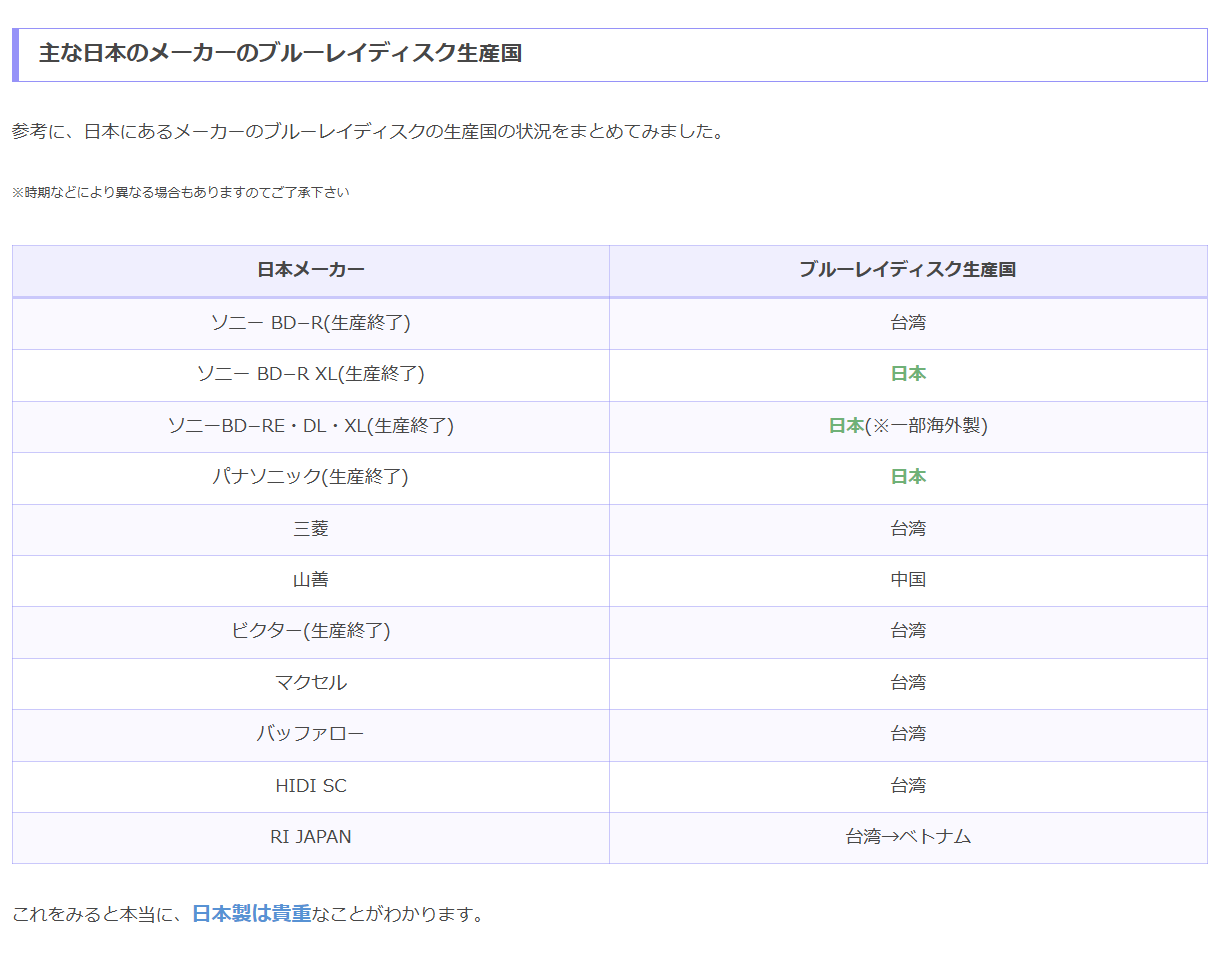Screen dimensions: 1227x956
Task: Click the 三菱 cell
Action: [311, 529]
